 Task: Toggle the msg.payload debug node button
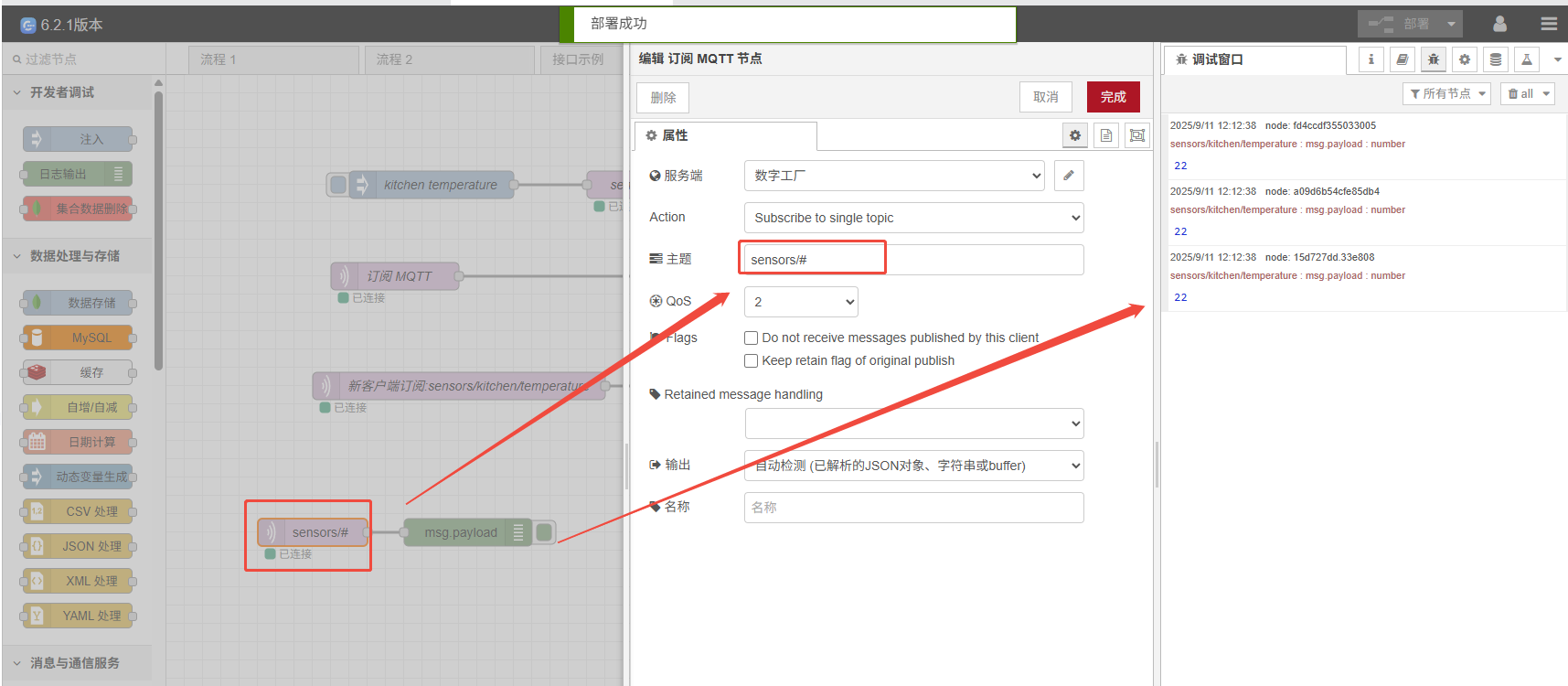(545, 532)
